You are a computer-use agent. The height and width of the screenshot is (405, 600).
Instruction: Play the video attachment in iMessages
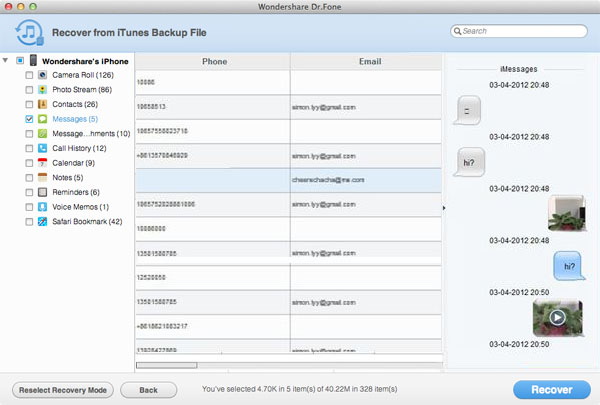pyautogui.click(x=558, y=317)
